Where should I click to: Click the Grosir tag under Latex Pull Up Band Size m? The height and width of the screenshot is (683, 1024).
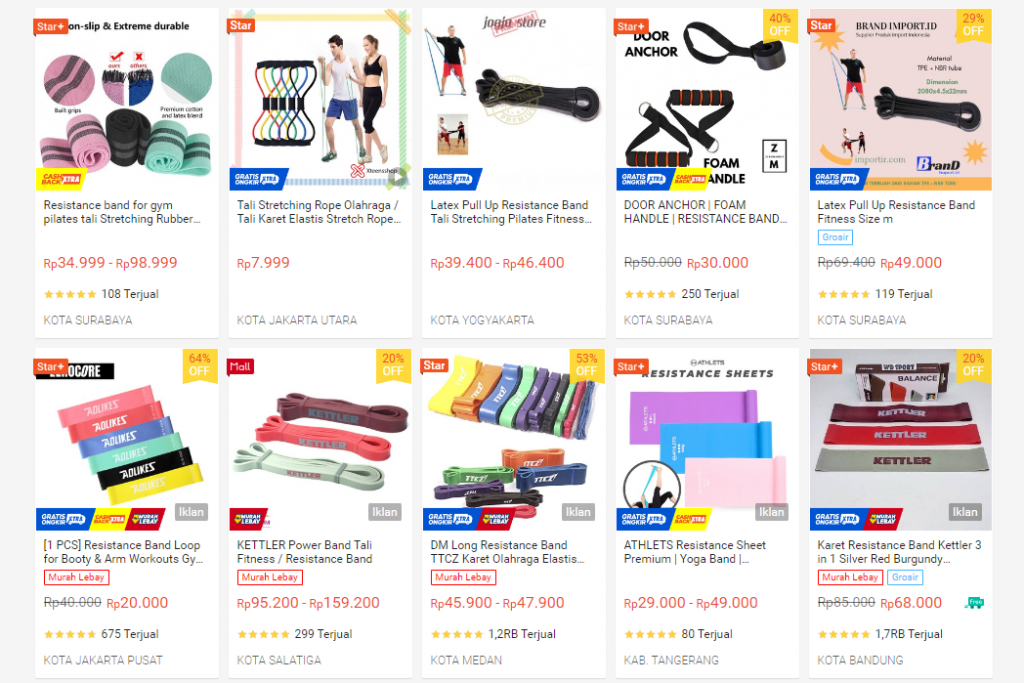click(835, 237)
